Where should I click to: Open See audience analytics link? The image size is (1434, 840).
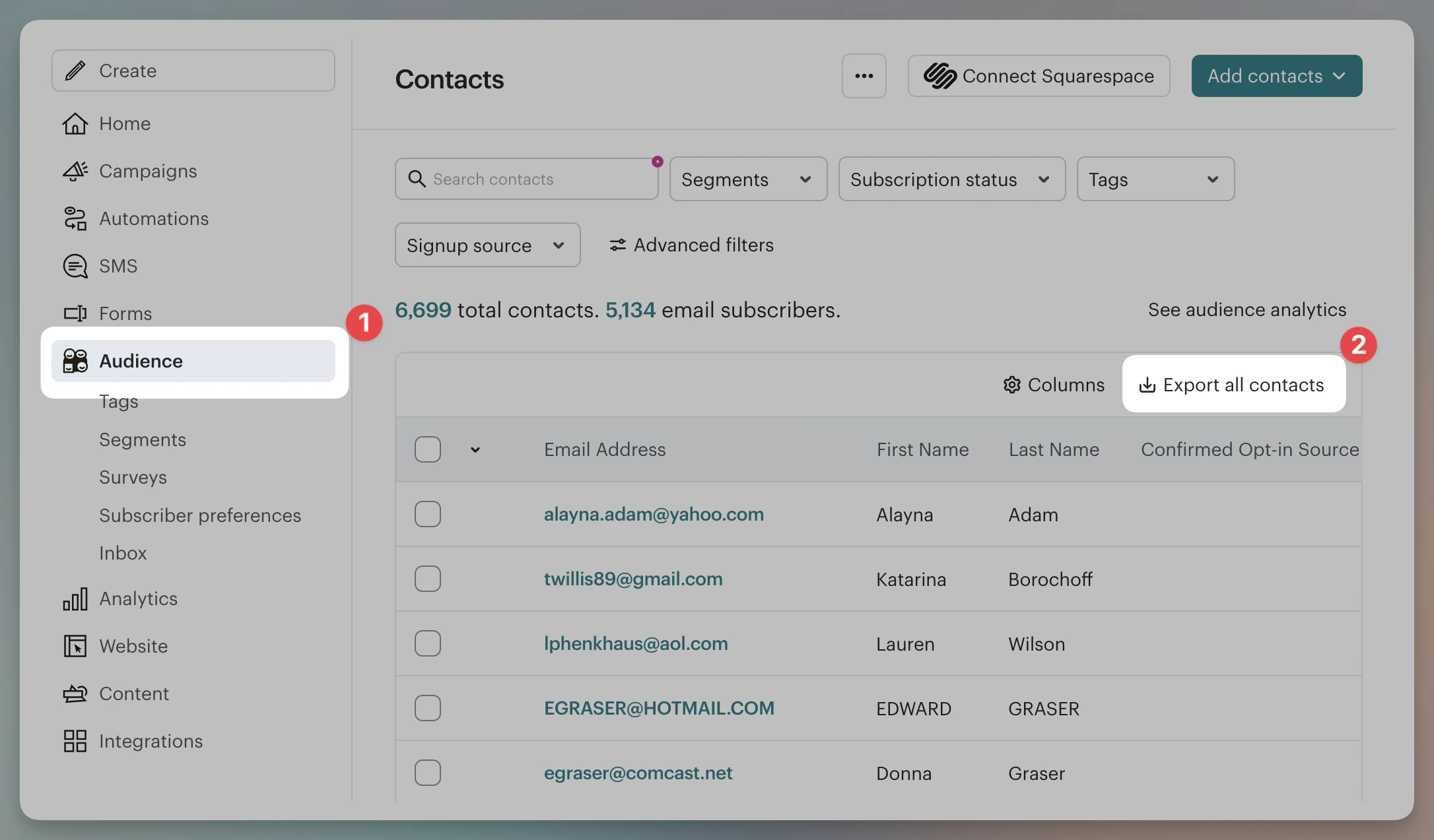point(1247,309)
